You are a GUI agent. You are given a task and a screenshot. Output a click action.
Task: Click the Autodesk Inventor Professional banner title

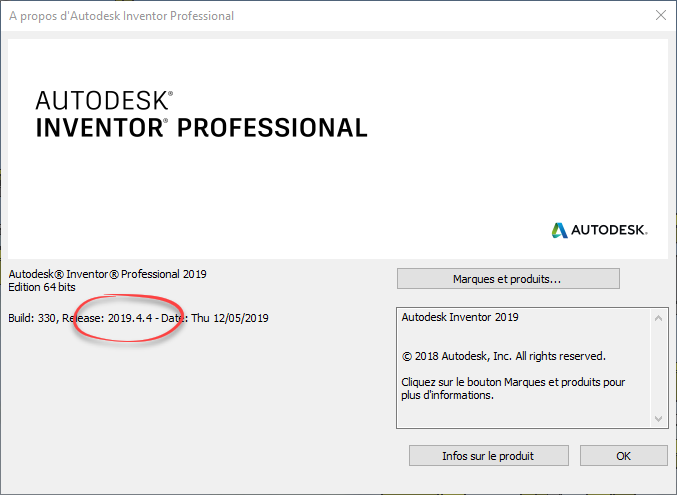pos(201,114)
